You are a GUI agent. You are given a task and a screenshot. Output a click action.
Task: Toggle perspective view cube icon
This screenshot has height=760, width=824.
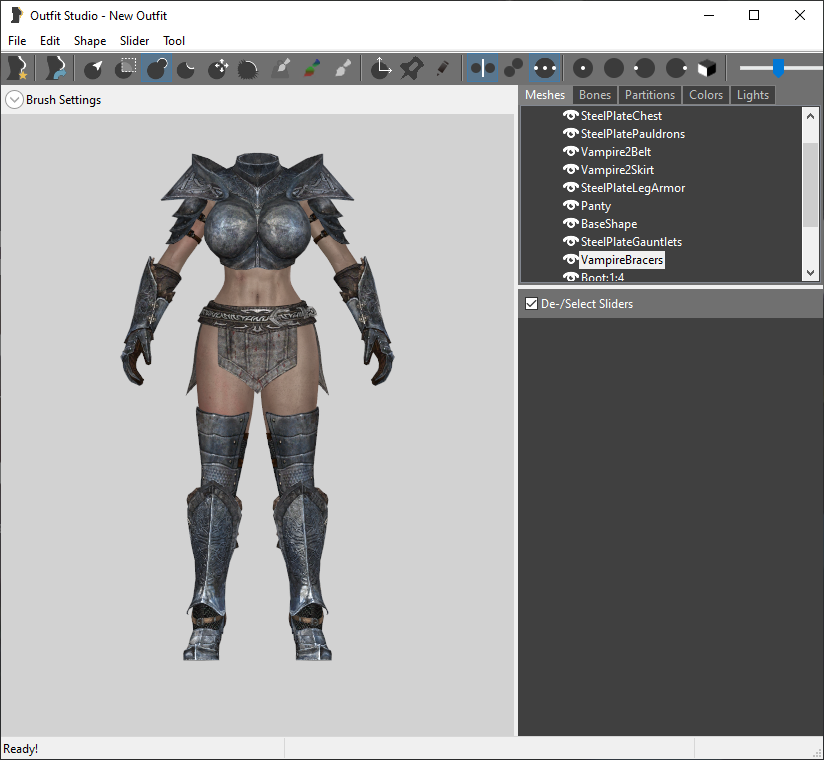pyautogui.click(x=707, y=68)
